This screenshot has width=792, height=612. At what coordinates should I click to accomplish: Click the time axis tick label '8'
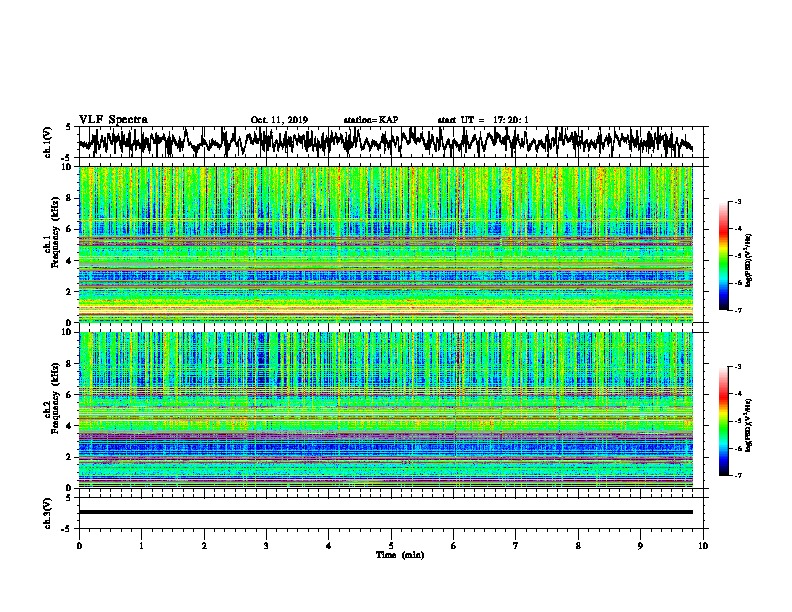(x=578, y=546)
